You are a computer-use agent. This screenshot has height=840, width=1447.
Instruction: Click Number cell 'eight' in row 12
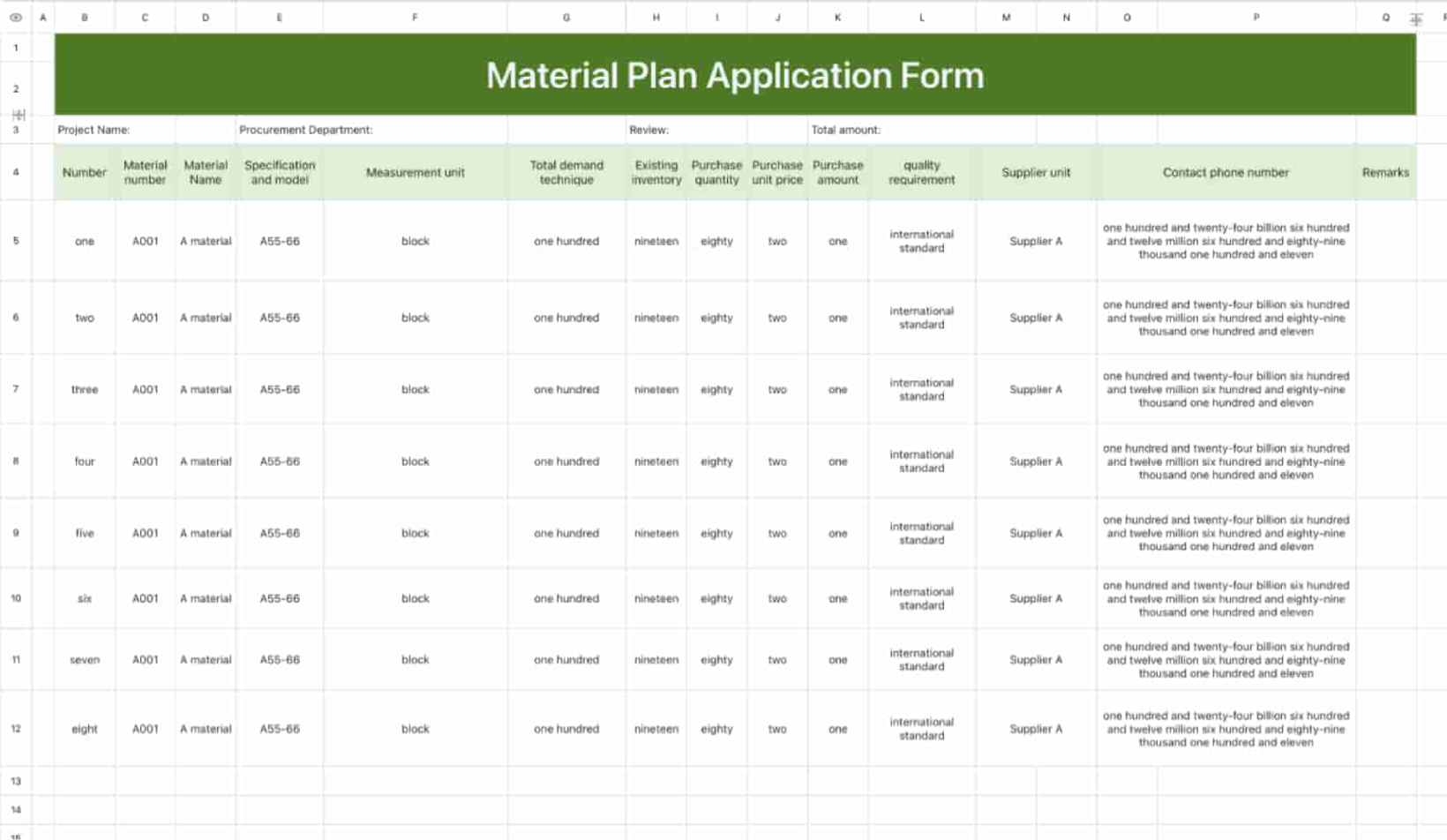(85, 729)
